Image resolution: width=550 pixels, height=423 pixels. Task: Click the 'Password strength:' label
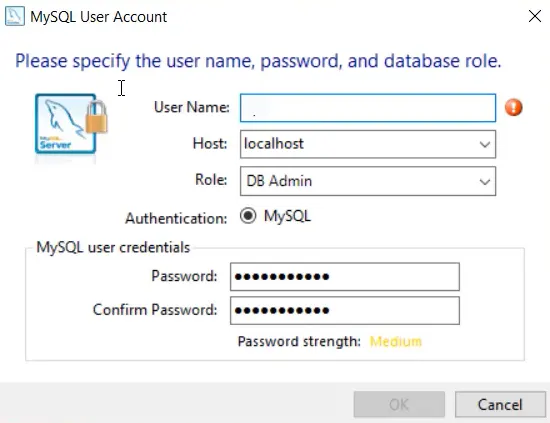click(x=299, y=341)
